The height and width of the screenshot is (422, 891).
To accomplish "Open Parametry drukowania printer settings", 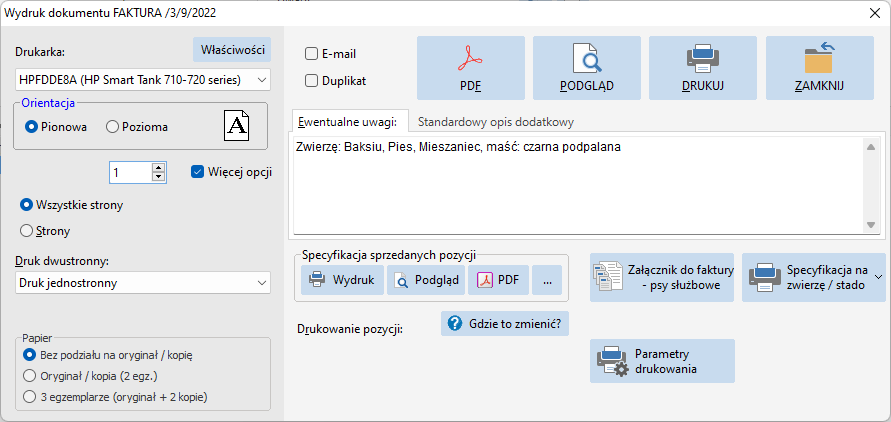I will 662,361.
